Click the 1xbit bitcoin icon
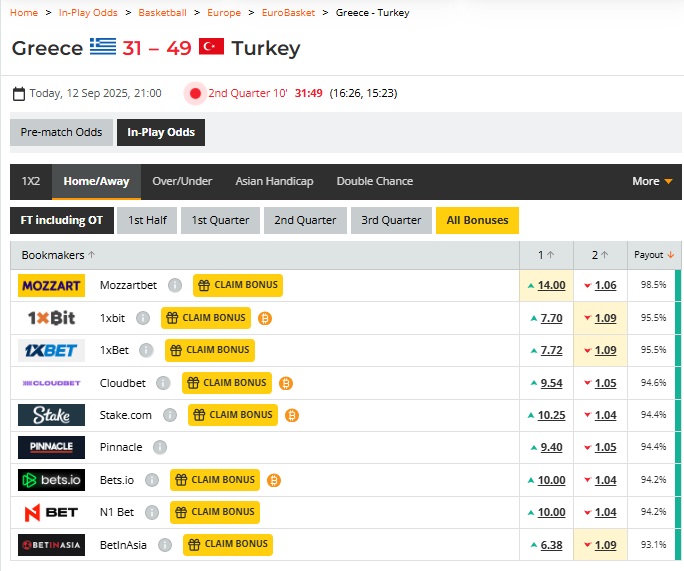Screen dimensions: 684x571 (x=265, y=318)
